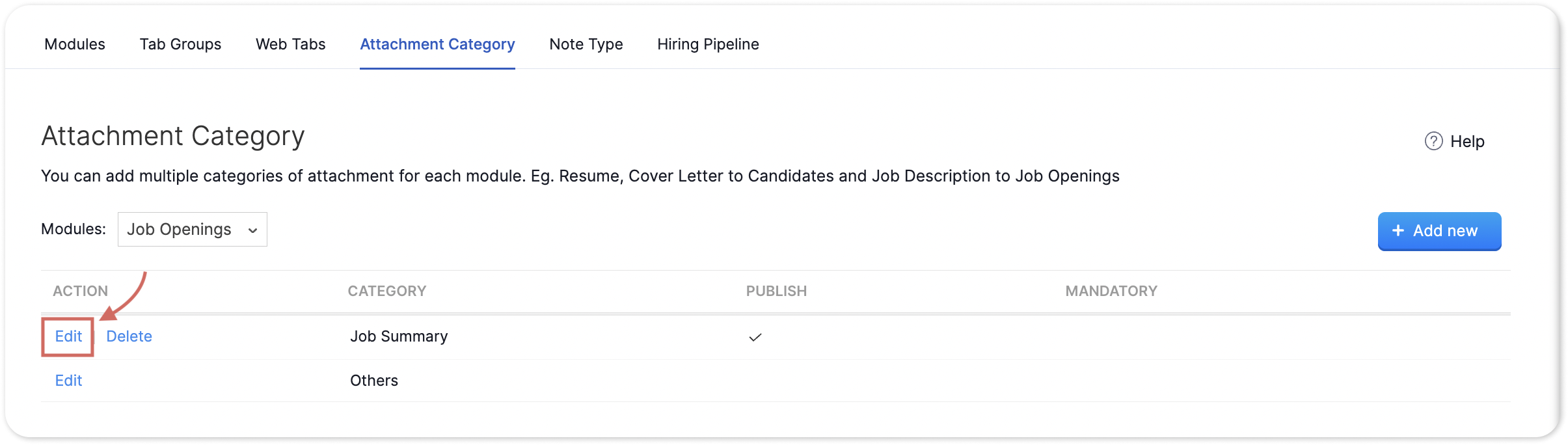1568x445 pixels.
Task: Open the Hiring Pipeline tab
Action: [708, 44]
